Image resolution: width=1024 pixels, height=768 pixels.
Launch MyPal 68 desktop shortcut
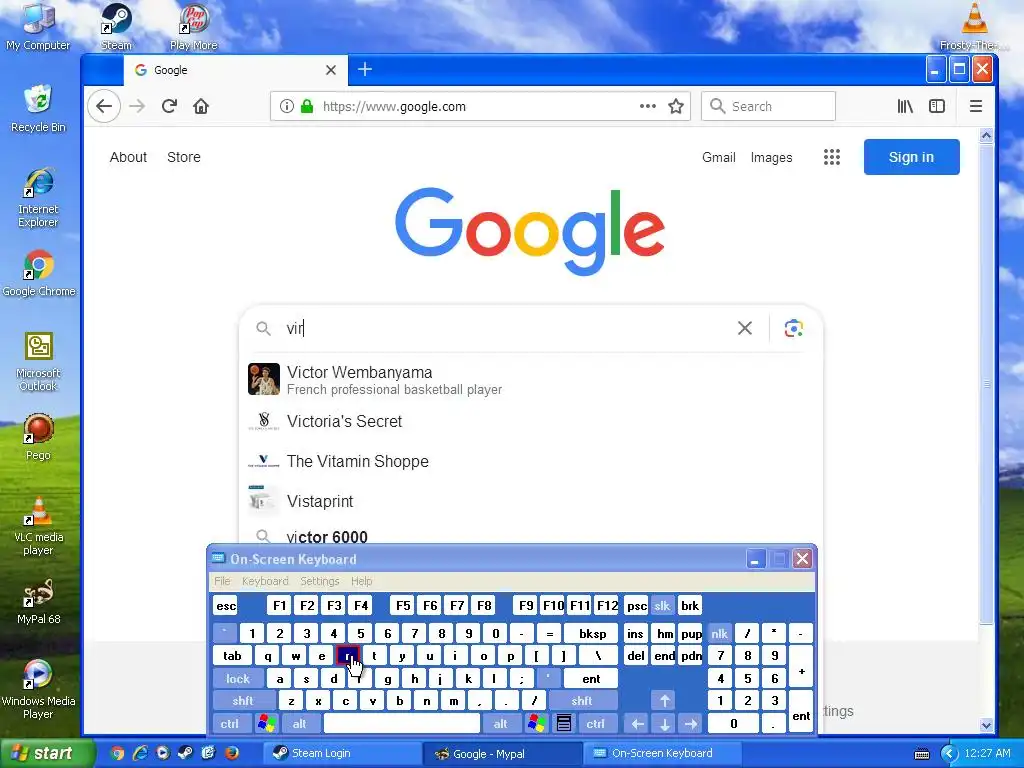pos(38,601)
